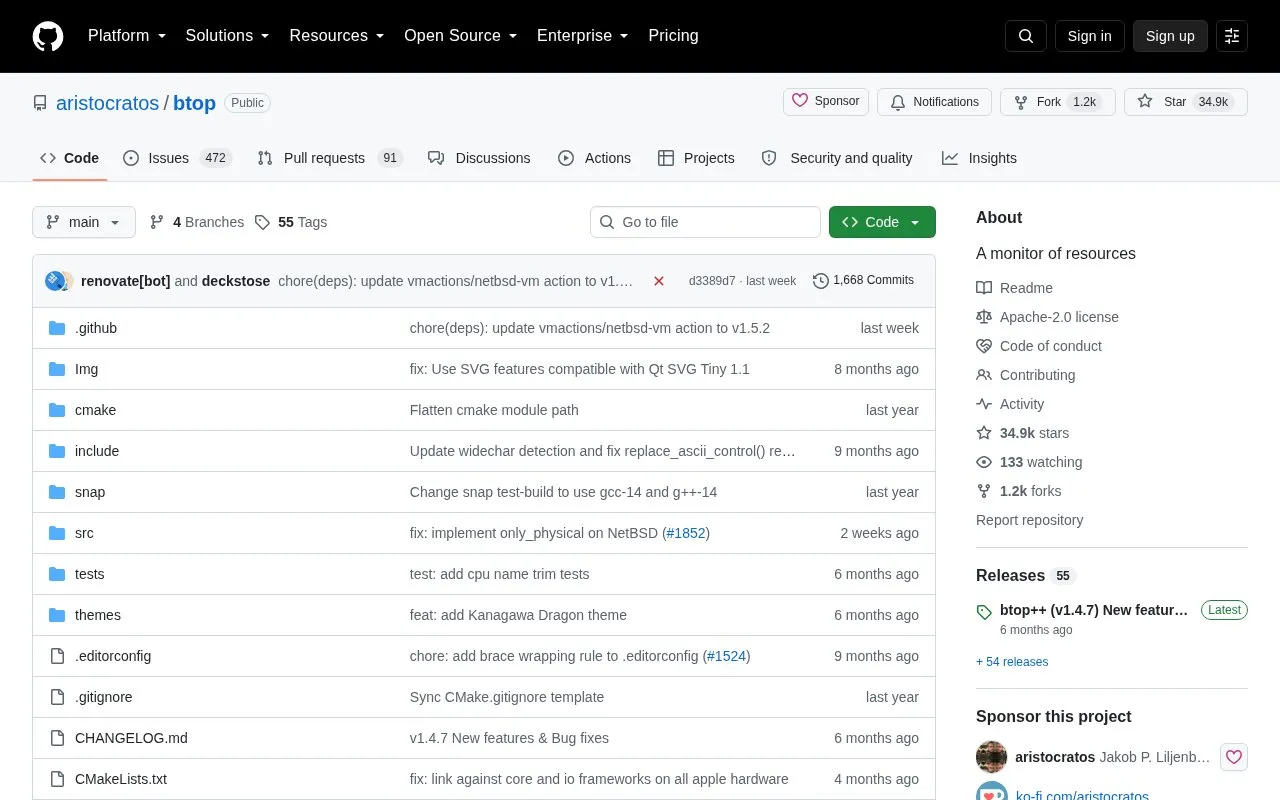1280x800 pixels.
Task: Switch to the Actions tab
Action: pos(594,158)
